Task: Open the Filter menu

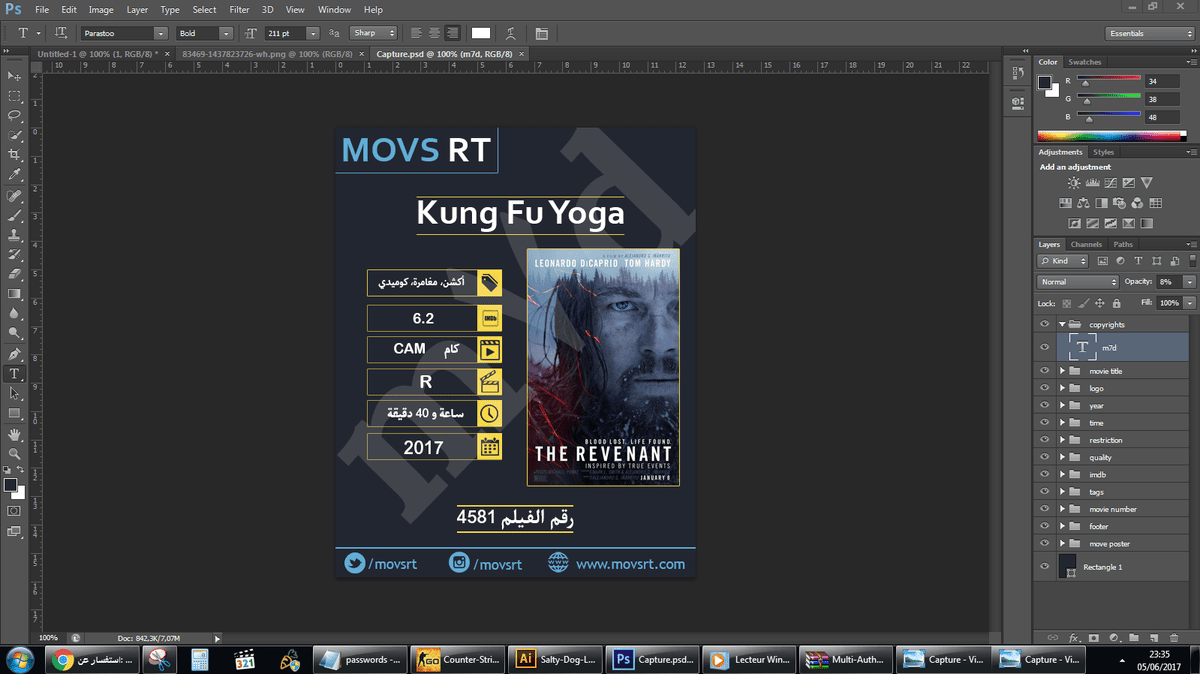Action: 239,9
